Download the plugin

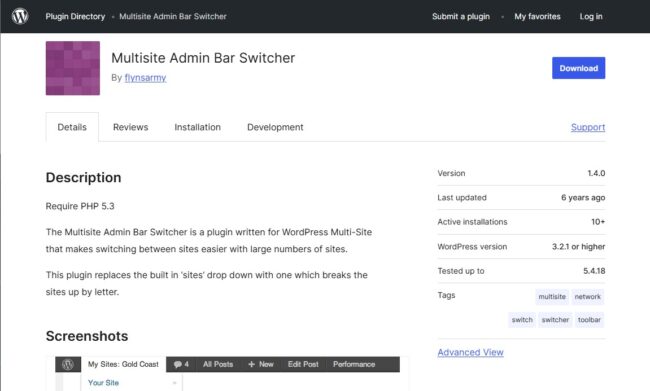click(578, 68)
